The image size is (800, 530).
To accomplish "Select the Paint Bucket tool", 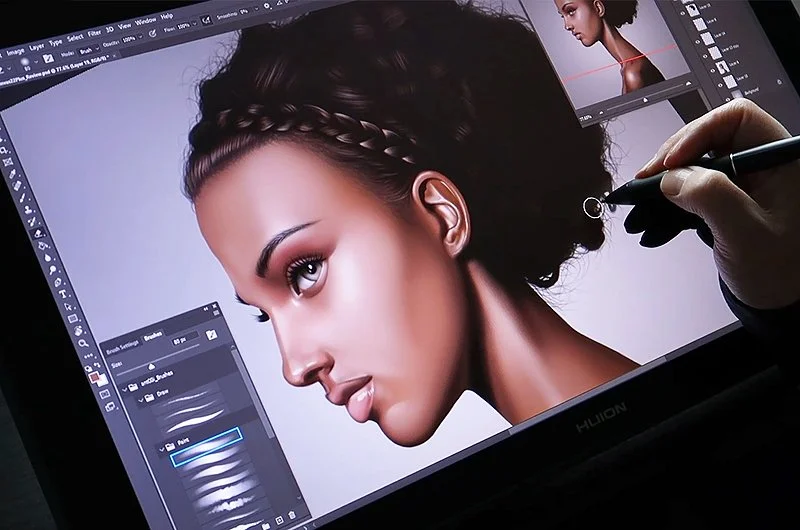I will [43, 245].
